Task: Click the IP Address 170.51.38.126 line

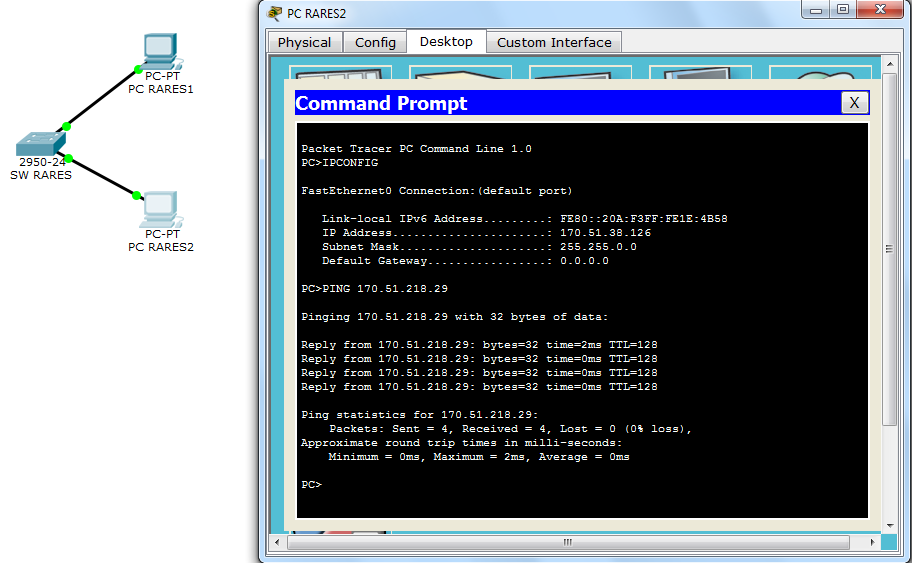Action: (x=486, y=233)
